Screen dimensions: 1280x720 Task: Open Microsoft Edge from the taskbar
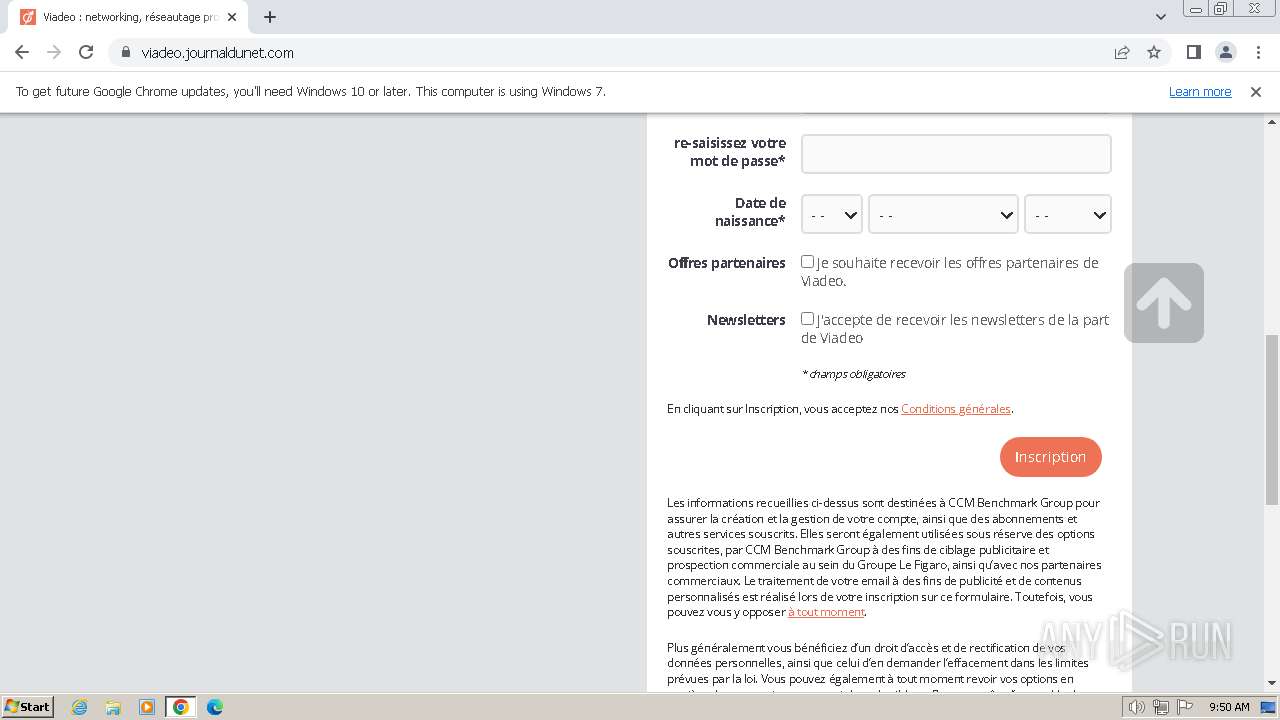[x=215, y=707]
